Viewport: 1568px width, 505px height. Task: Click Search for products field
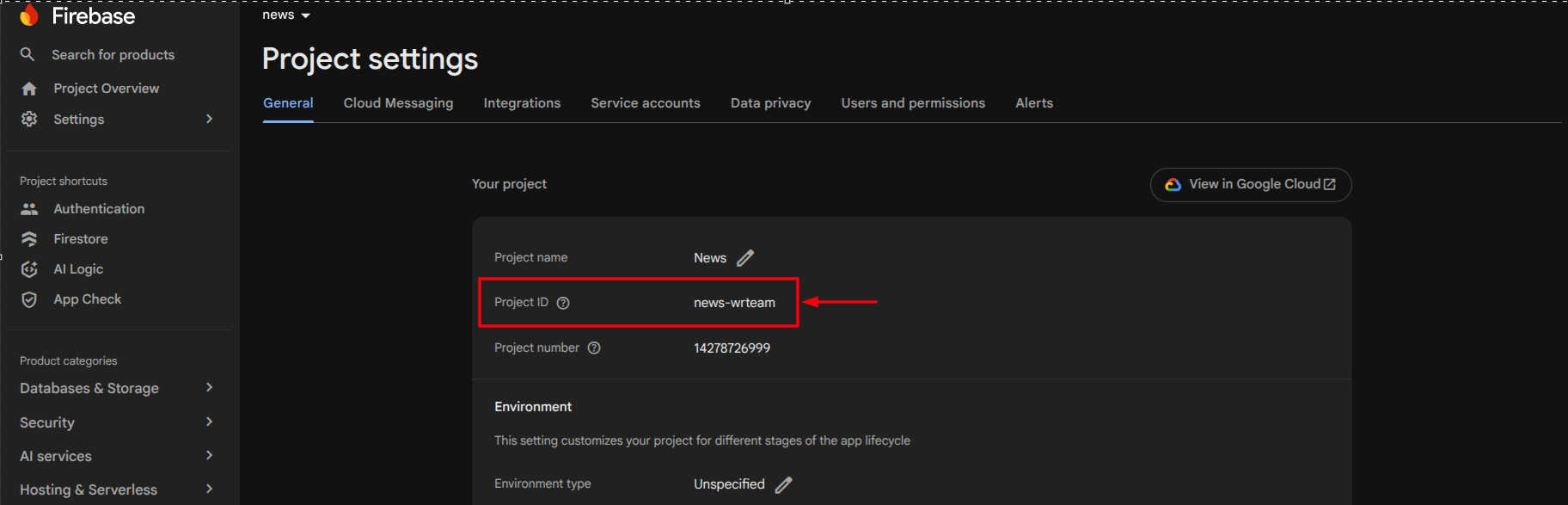click(113, 55)
